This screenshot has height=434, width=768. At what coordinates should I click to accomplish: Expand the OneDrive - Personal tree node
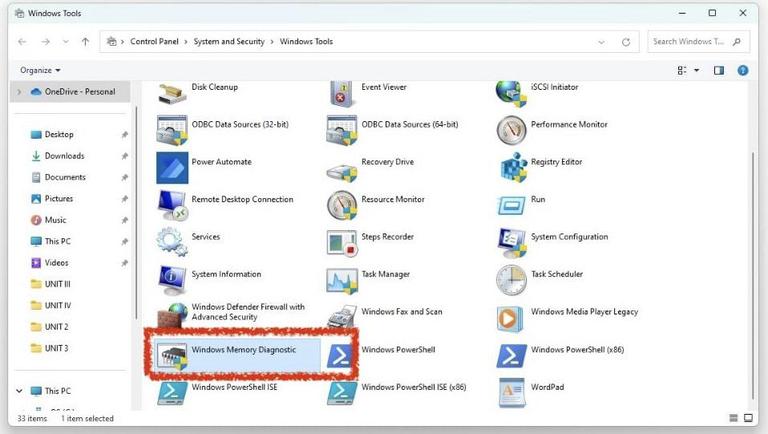tap(19, 92)
